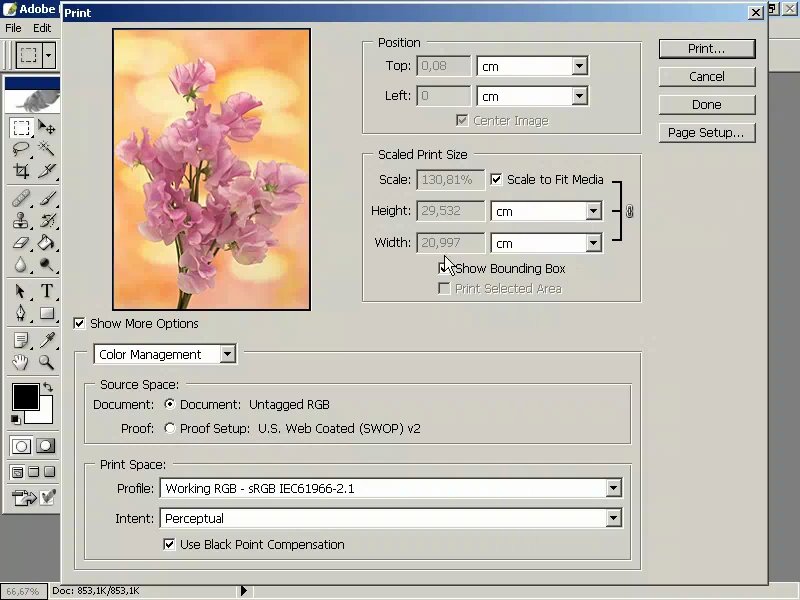Screen dimensions: 800x600
Task: Open the File menu
Action: point(13,28)
